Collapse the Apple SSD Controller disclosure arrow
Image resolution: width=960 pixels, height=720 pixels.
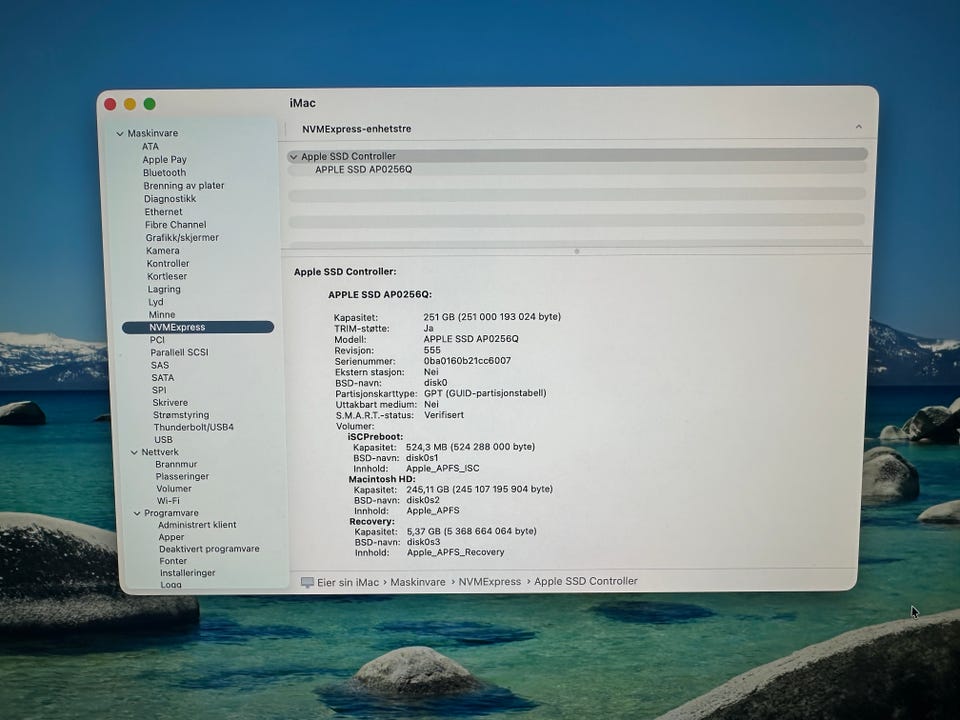[x=293, y=157]
